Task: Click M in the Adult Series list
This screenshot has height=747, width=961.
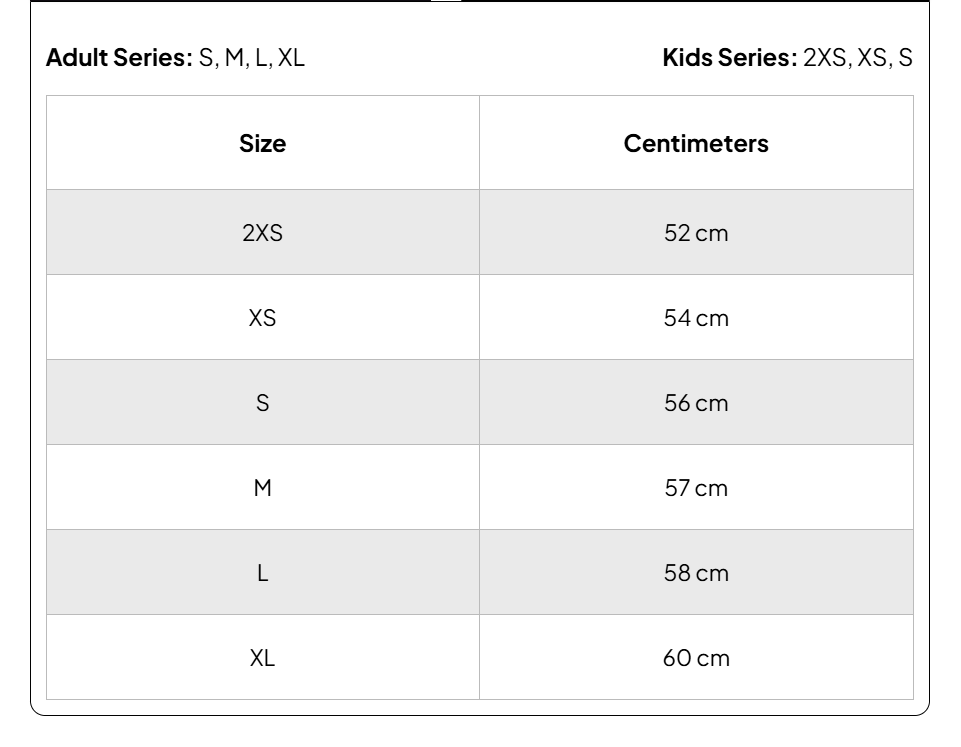Action: (x=234, y=58)
